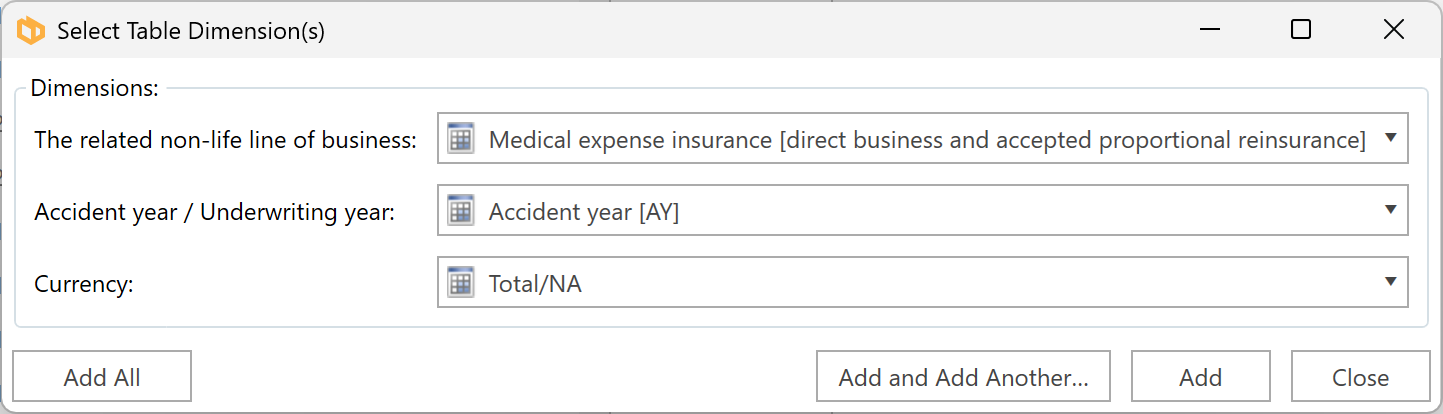Click the orange app icon in title bar
1443x414 pixels.
31,31
